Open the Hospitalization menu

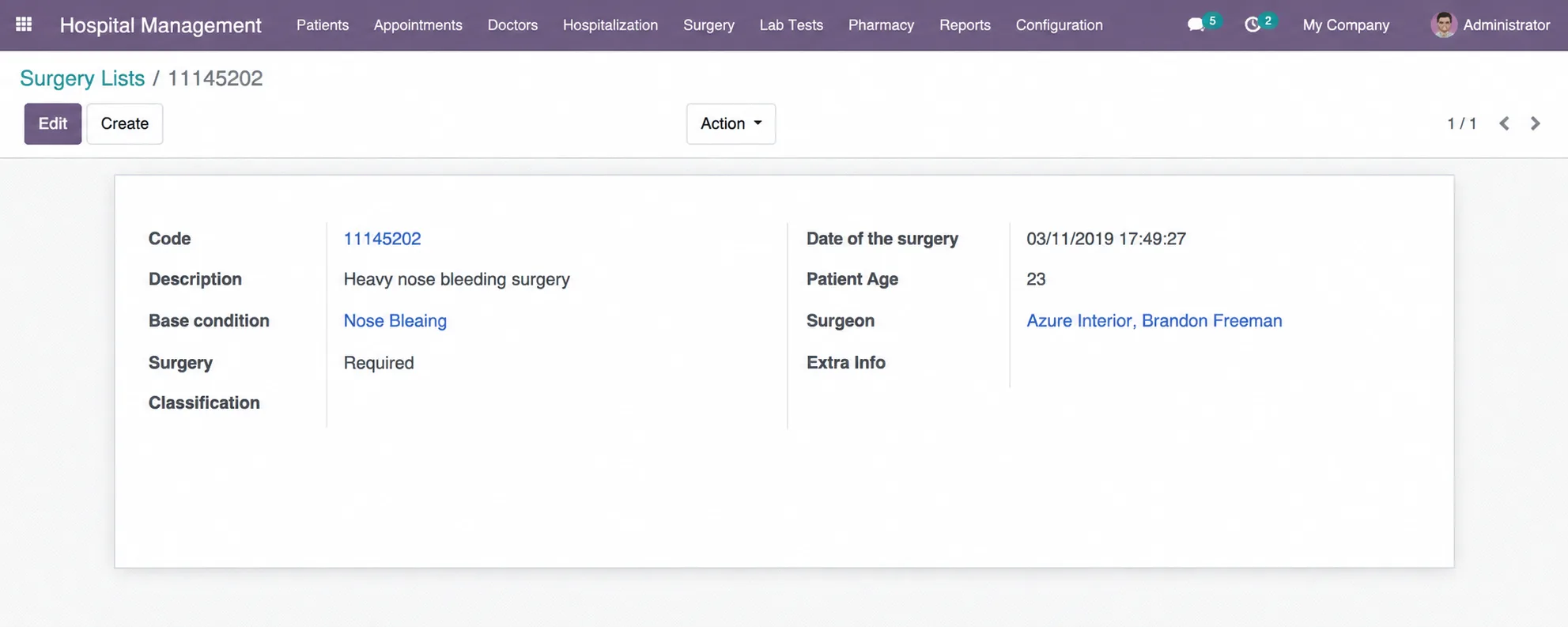[x=610, y=25]
